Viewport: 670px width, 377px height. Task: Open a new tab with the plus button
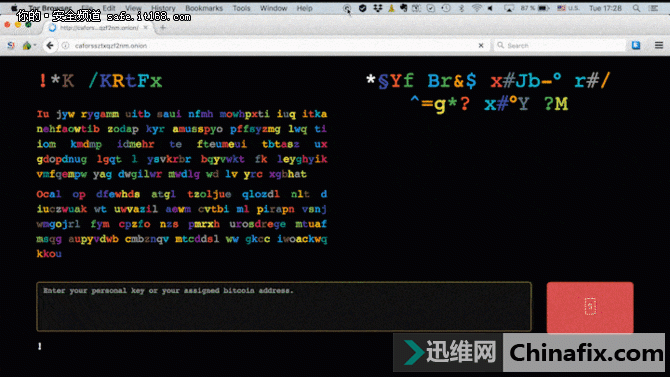point(162,27)
